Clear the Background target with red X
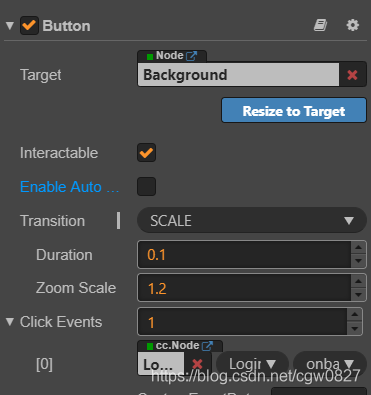 pos(352,75)
